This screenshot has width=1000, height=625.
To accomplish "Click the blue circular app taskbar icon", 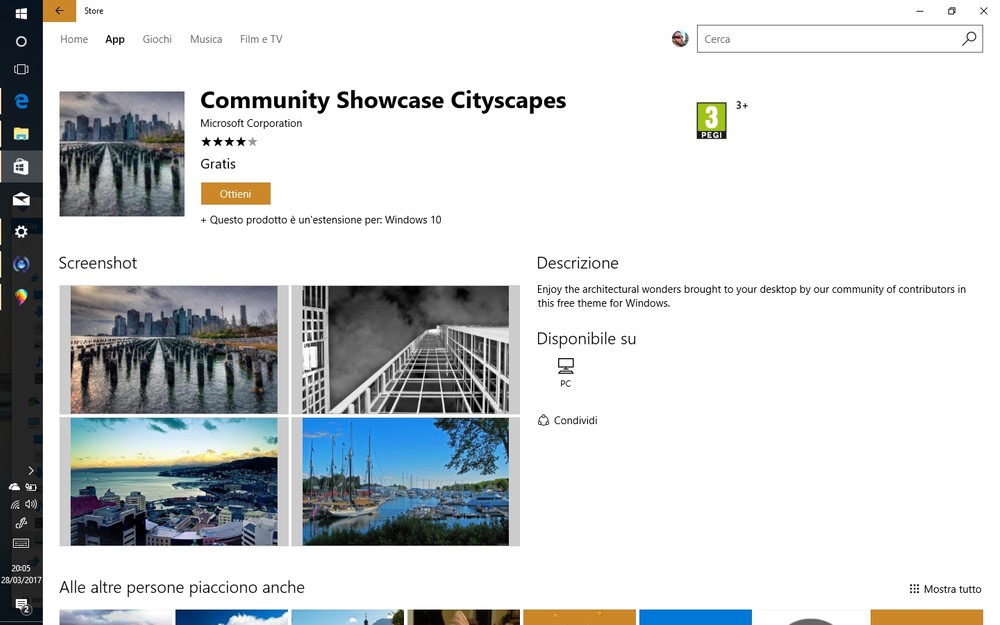I will tap(21, 264).
